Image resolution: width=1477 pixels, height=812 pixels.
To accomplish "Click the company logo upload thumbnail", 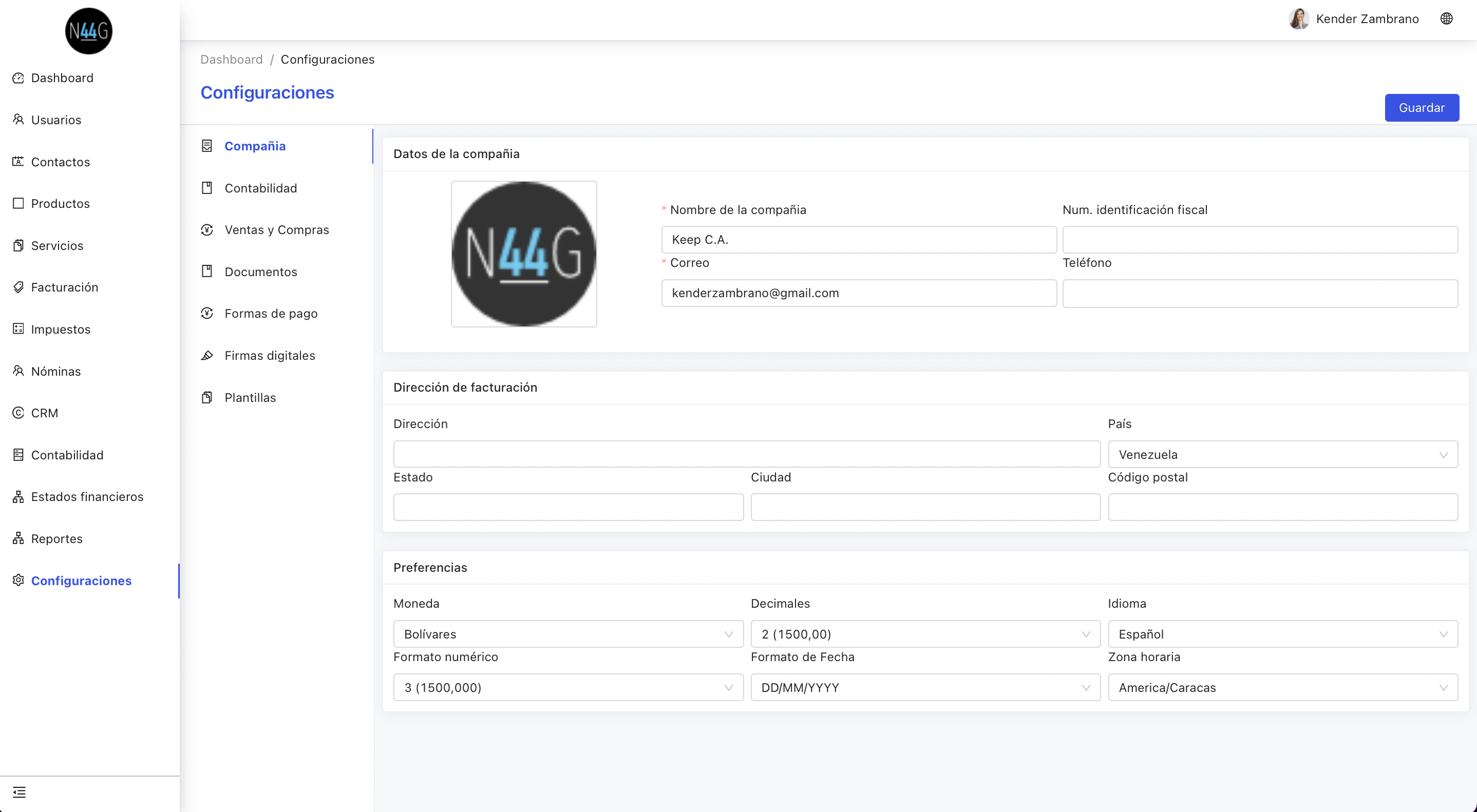I will pyautogui.click(x=523, y=254).
